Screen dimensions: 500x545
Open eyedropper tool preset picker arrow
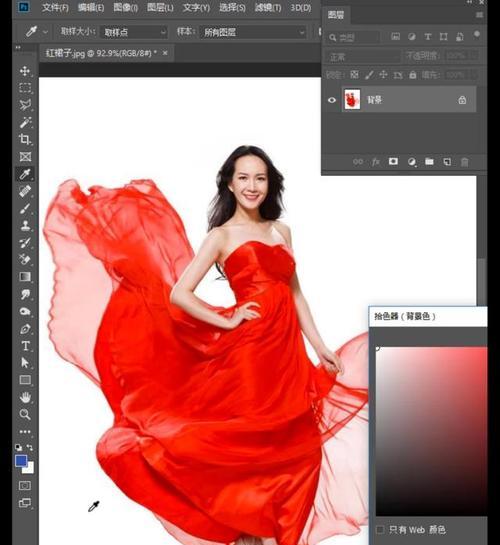click(46, 32)
